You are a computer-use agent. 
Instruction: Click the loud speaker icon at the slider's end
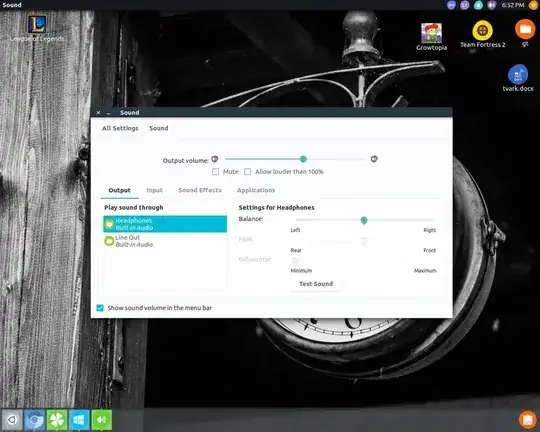(374, 159)
